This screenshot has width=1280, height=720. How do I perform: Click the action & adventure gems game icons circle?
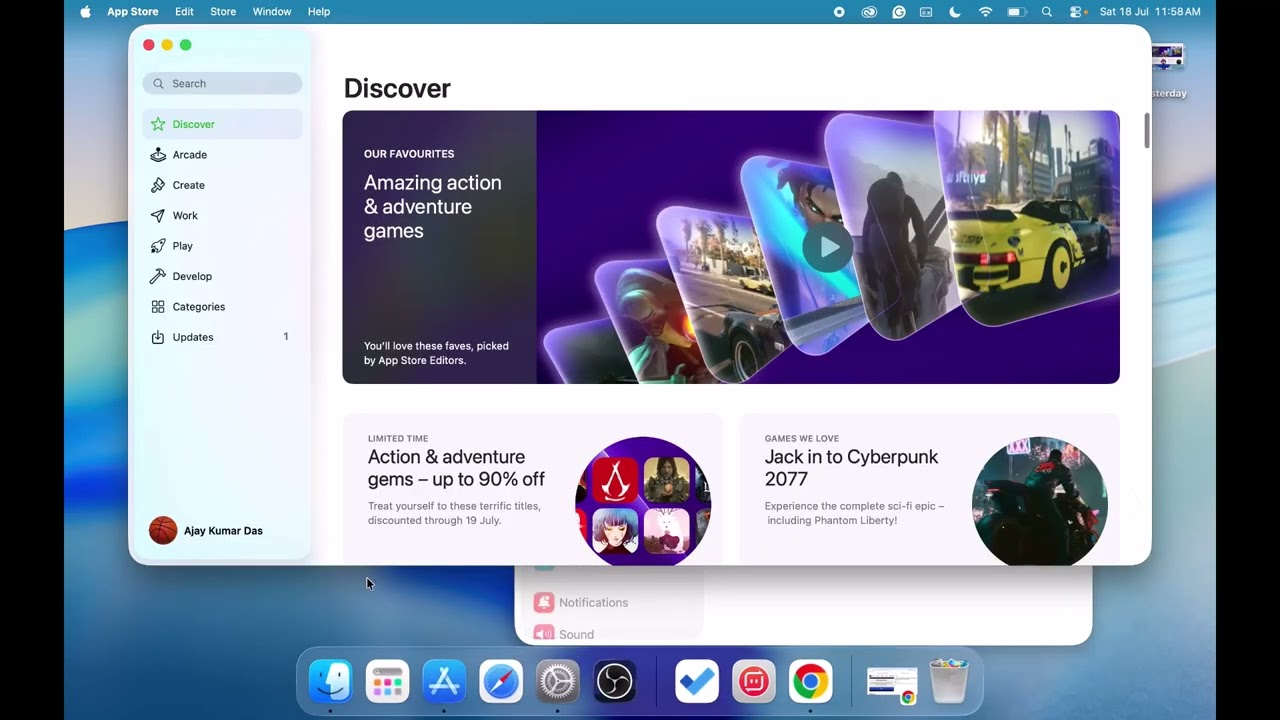click(643, 501)
